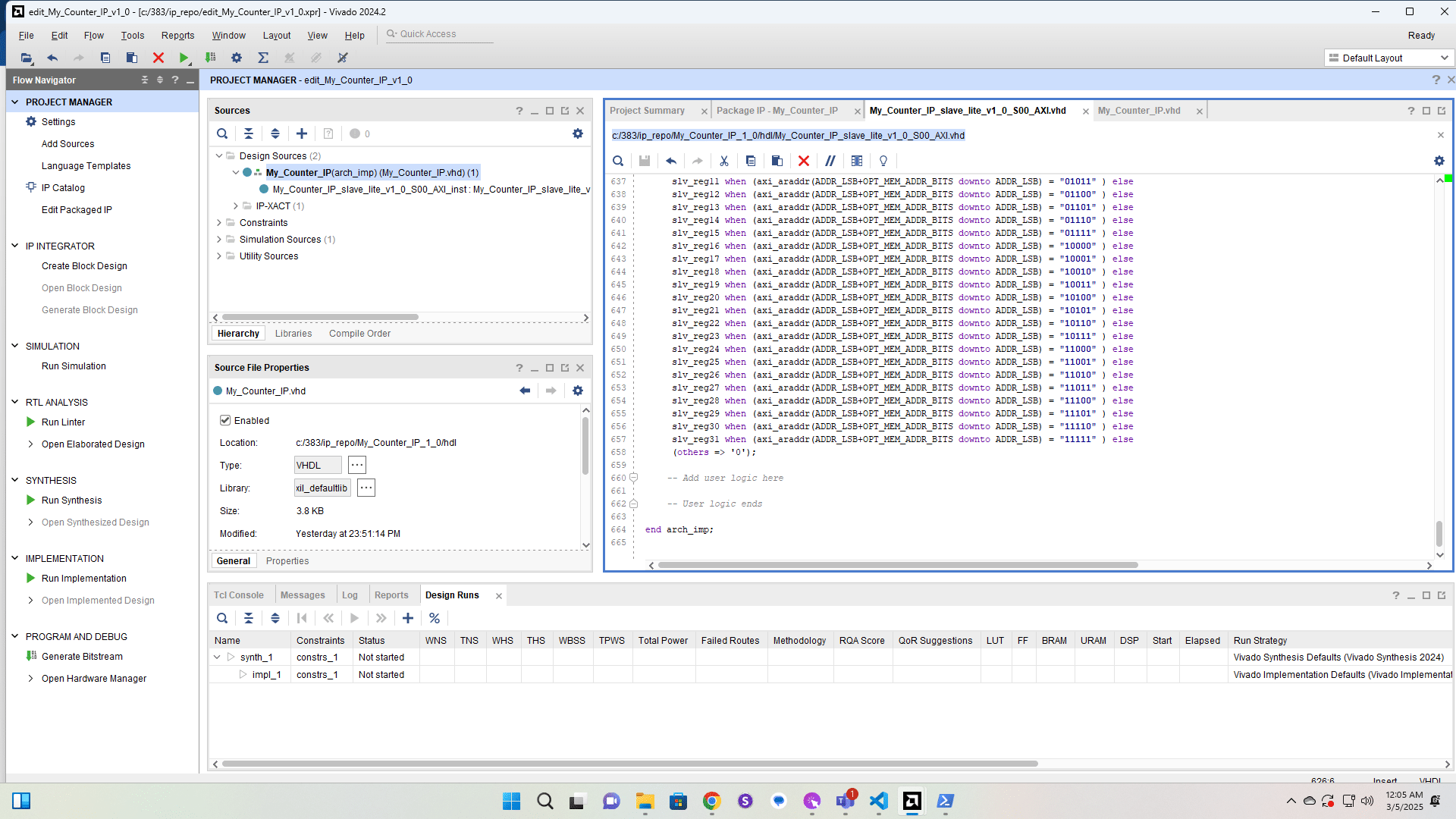Open the Default Layout dropdown
1456x819 pixels.
1389,58
